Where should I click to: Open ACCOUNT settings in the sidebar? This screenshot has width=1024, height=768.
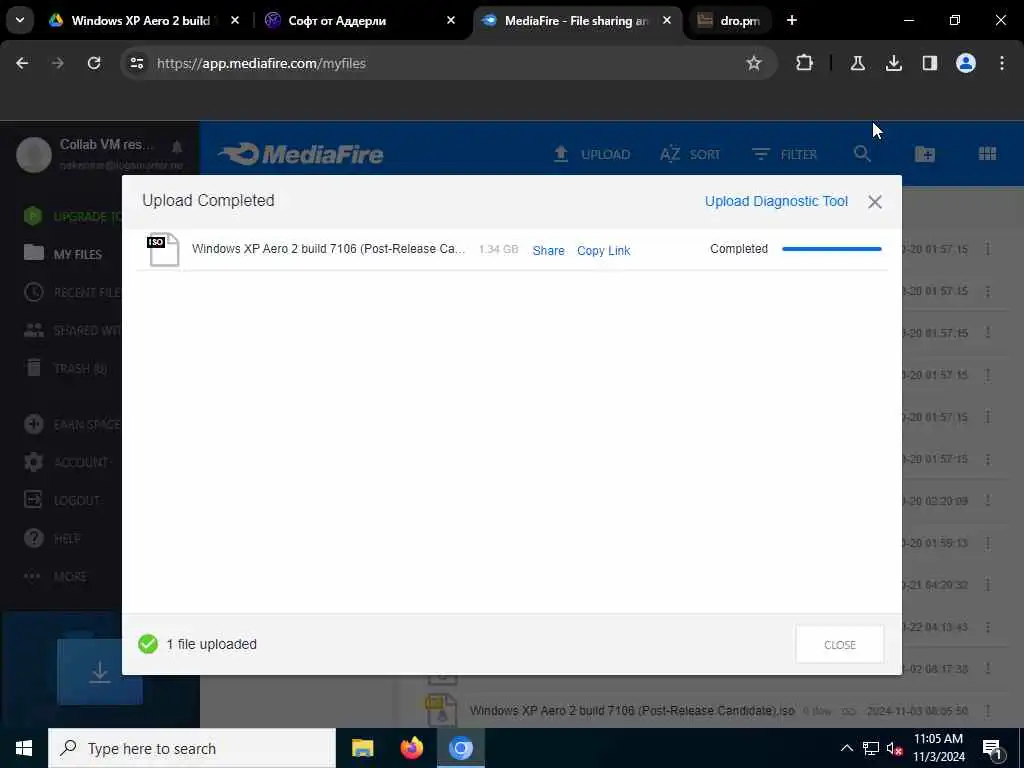pyautogui.click(x=66, y=462)
